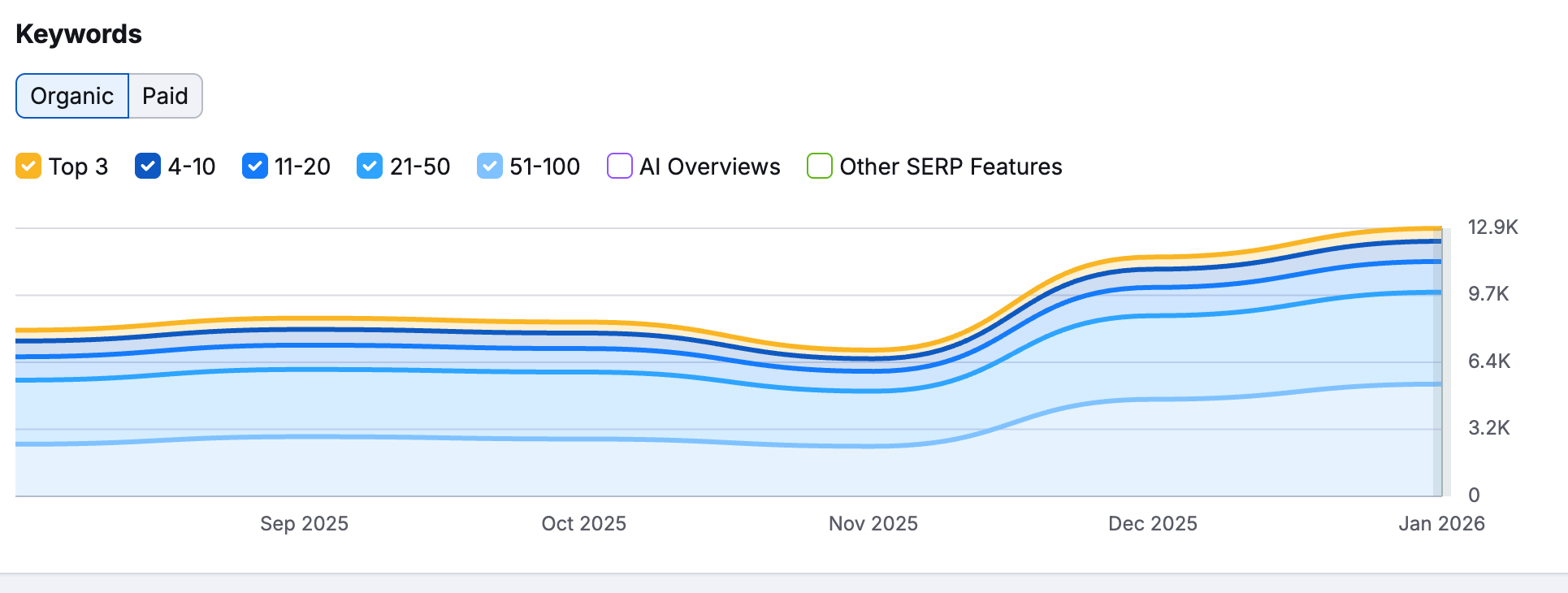Image resolution: width=1568 pixels, height=593 pixels.
Task: Uncheck the 4-10 positions checkbox
Action: point(148,166)
